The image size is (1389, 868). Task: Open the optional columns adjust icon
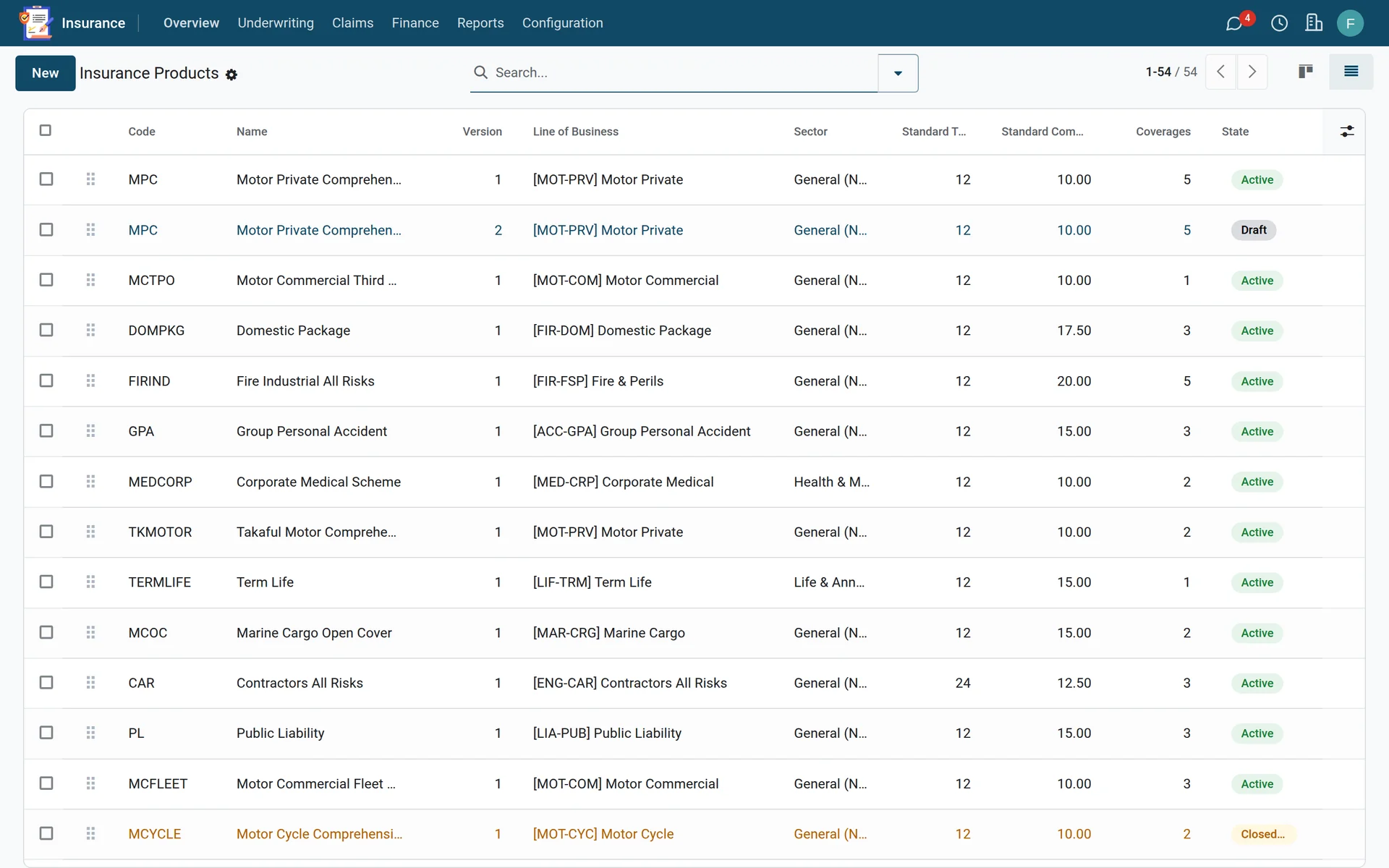point(1346,131)
